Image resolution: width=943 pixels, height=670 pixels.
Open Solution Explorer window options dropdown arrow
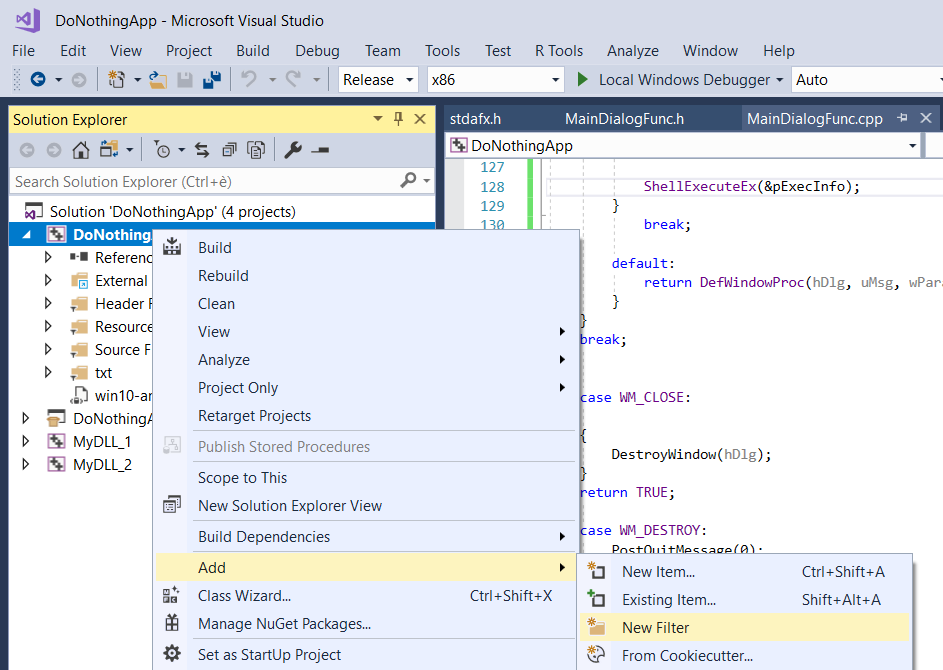click(378, 119)
